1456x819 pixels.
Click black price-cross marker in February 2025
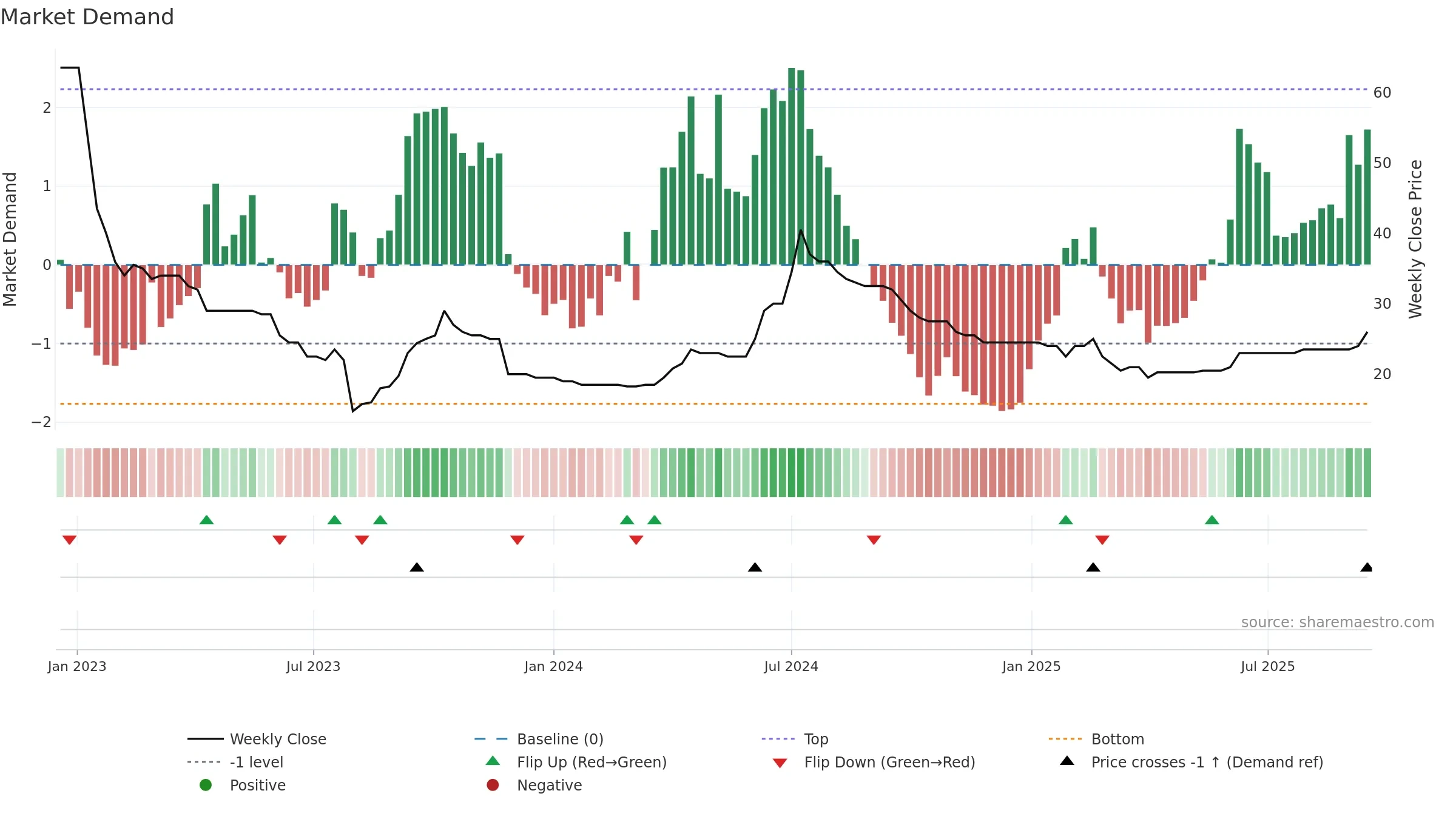[1093, 567]
